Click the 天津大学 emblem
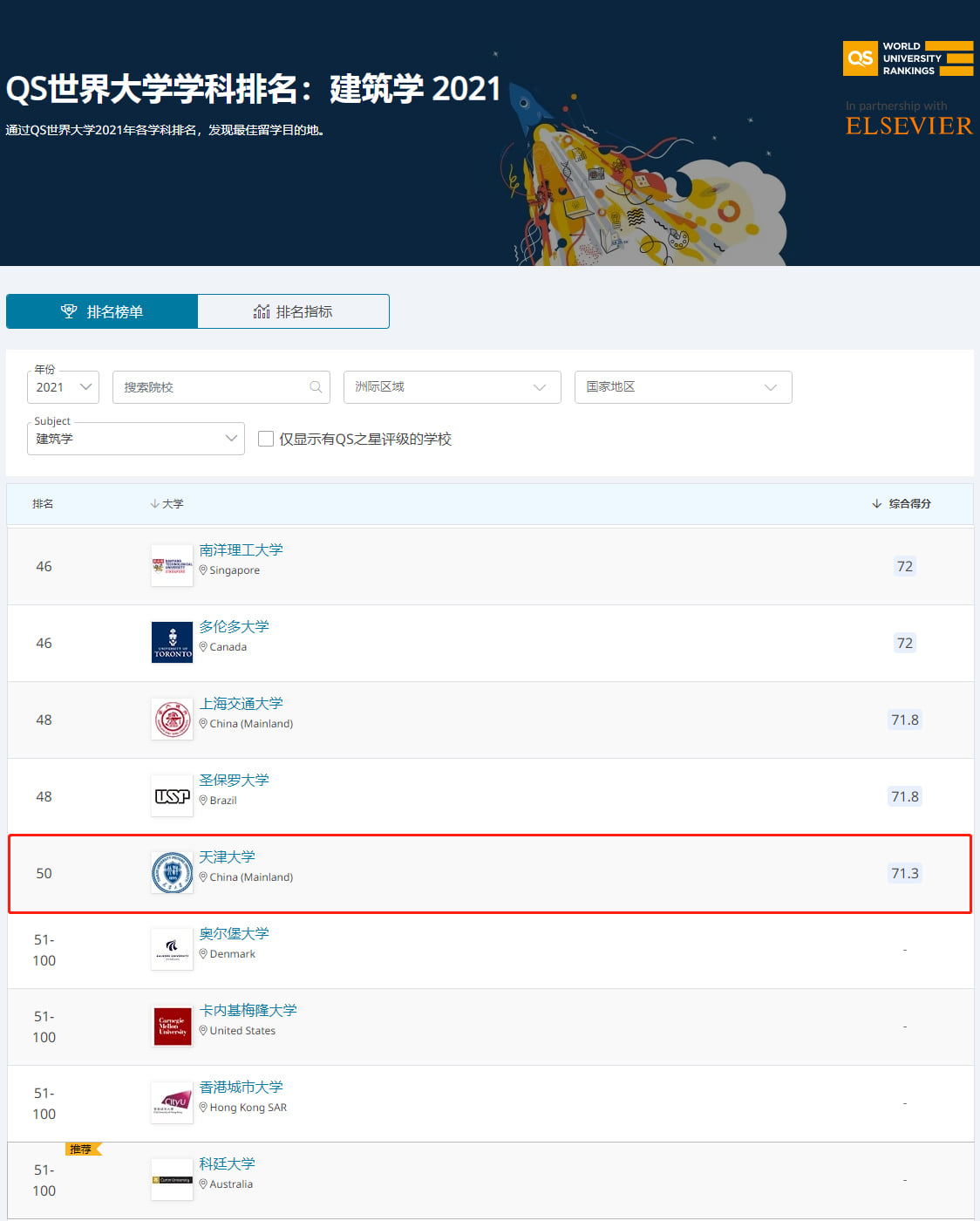This screenshot has width=980, height=1221. click(x=172, y=873)
